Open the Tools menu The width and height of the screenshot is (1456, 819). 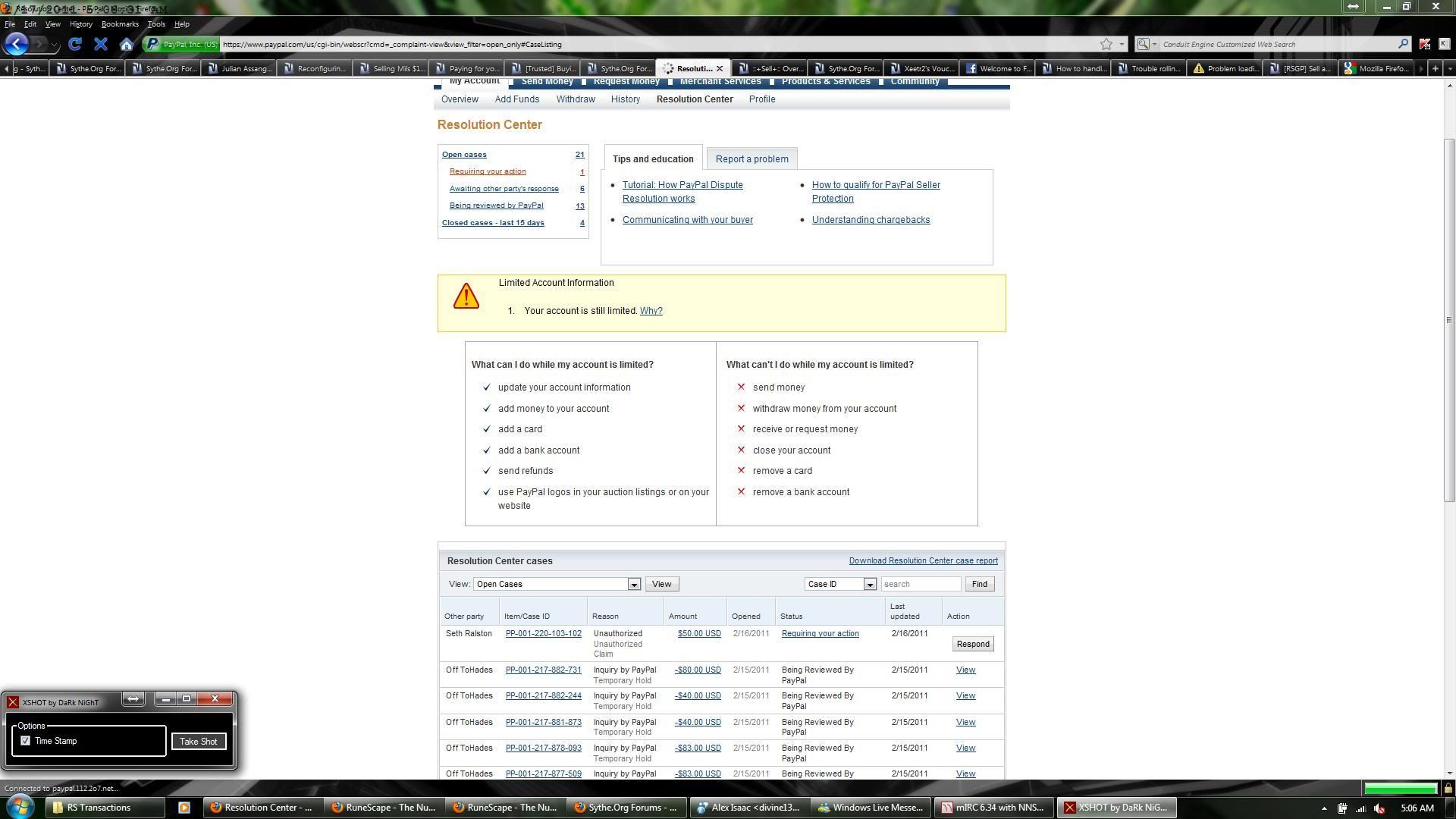click(x=156, y=24)
